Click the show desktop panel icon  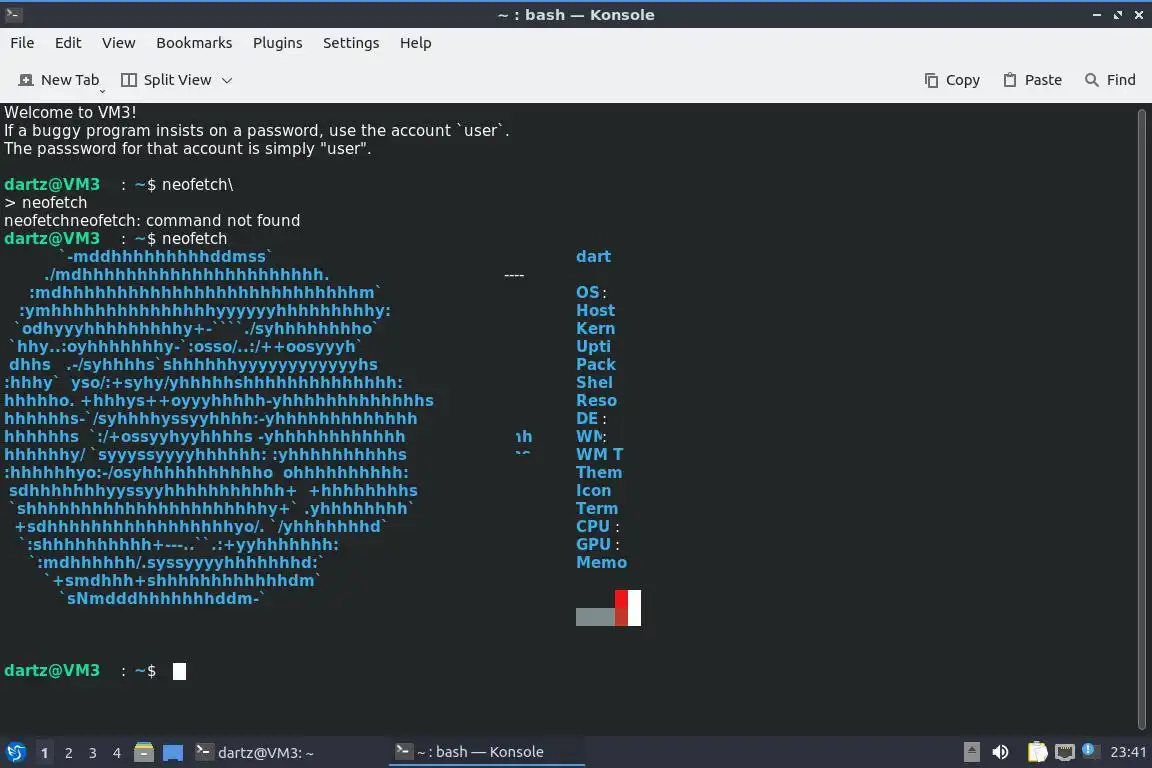pos(173,752)
